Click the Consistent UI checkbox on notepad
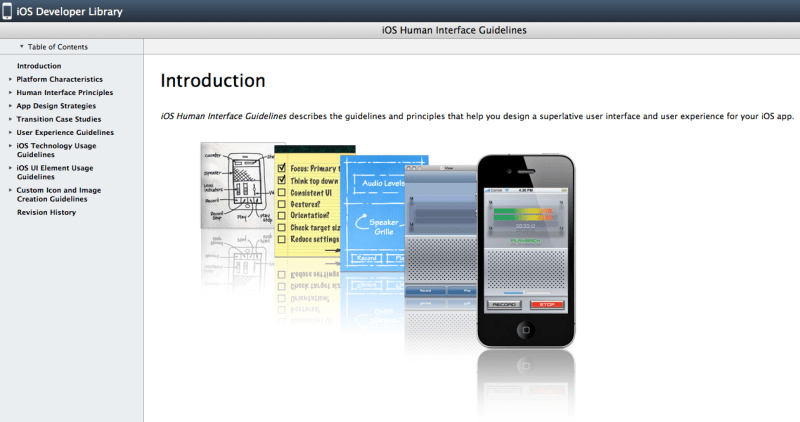The height and width of the screenshot is (422, 800). (281, 192)
